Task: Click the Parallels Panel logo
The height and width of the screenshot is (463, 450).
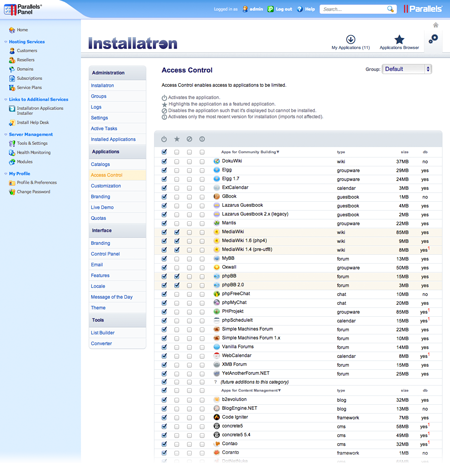Action: tap(23, 9)
